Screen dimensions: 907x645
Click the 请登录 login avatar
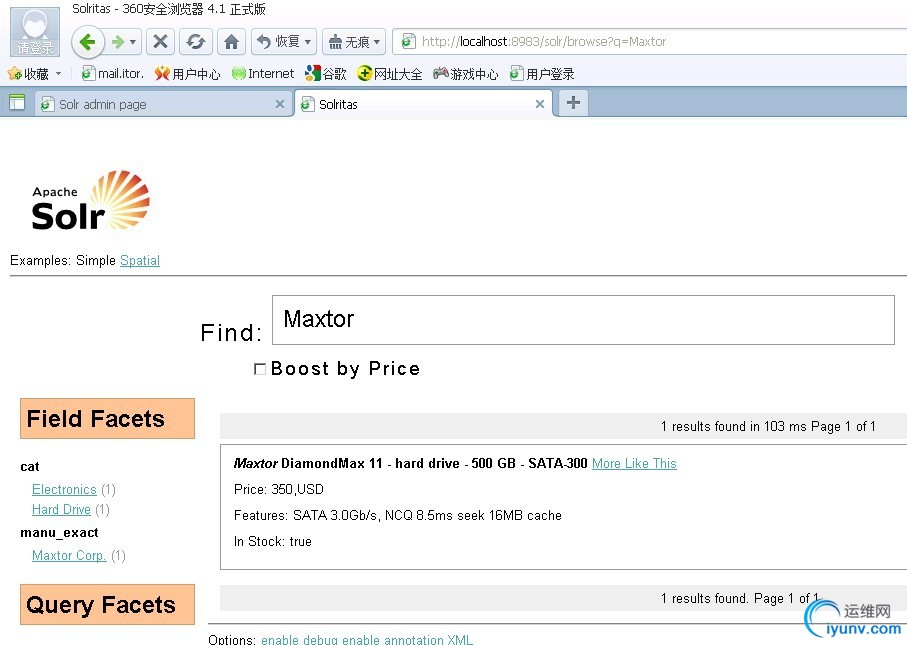(35, 32)
